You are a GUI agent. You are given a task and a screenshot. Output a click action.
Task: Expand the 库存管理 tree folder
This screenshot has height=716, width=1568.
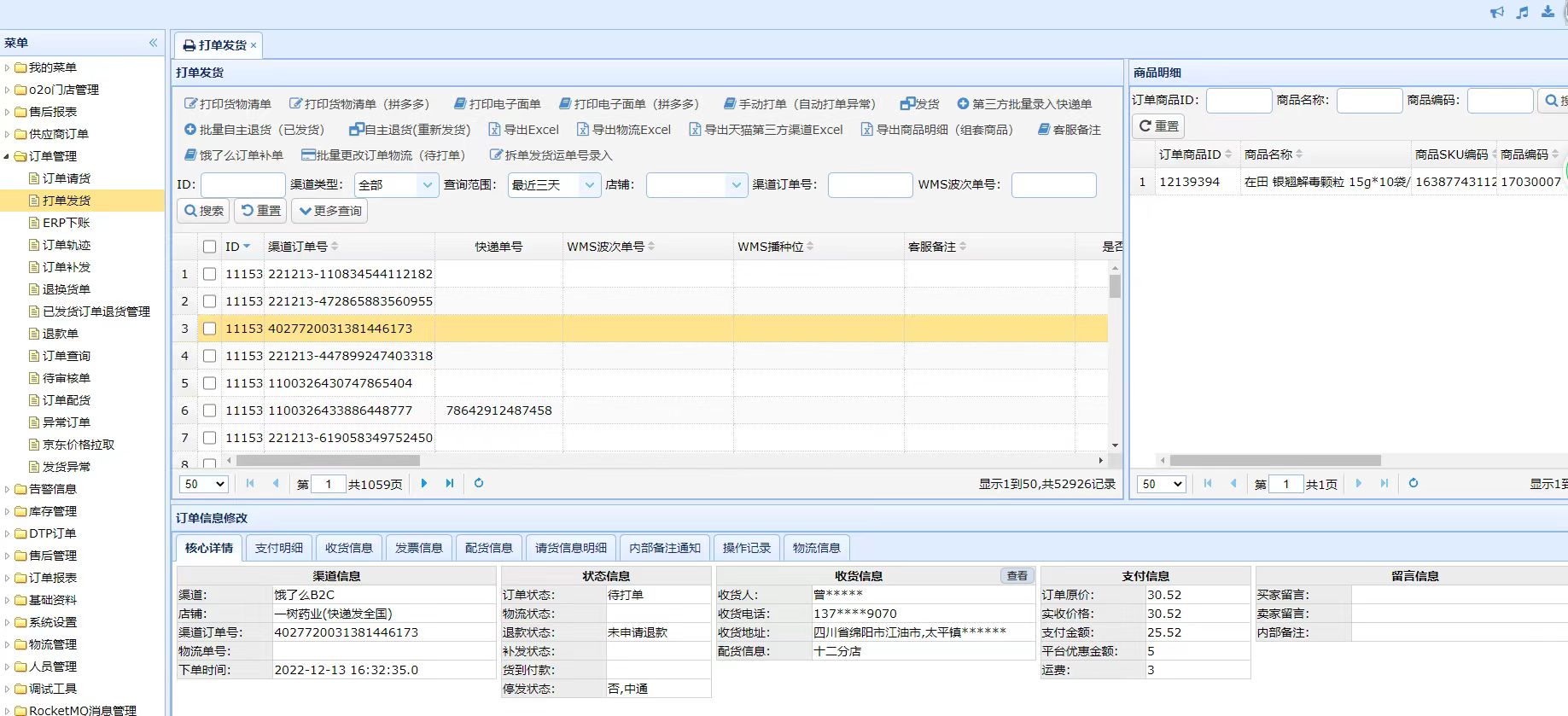coord(8,511)
